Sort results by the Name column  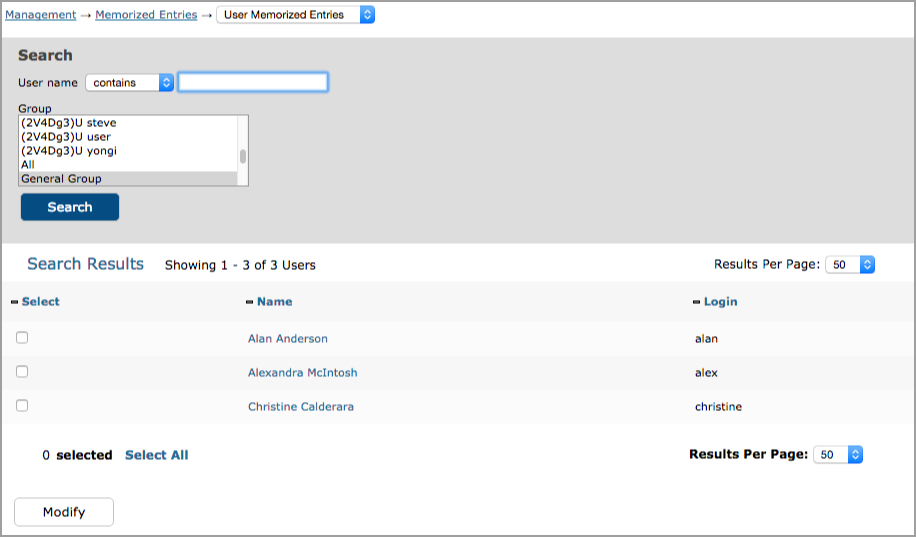[275, 302]
